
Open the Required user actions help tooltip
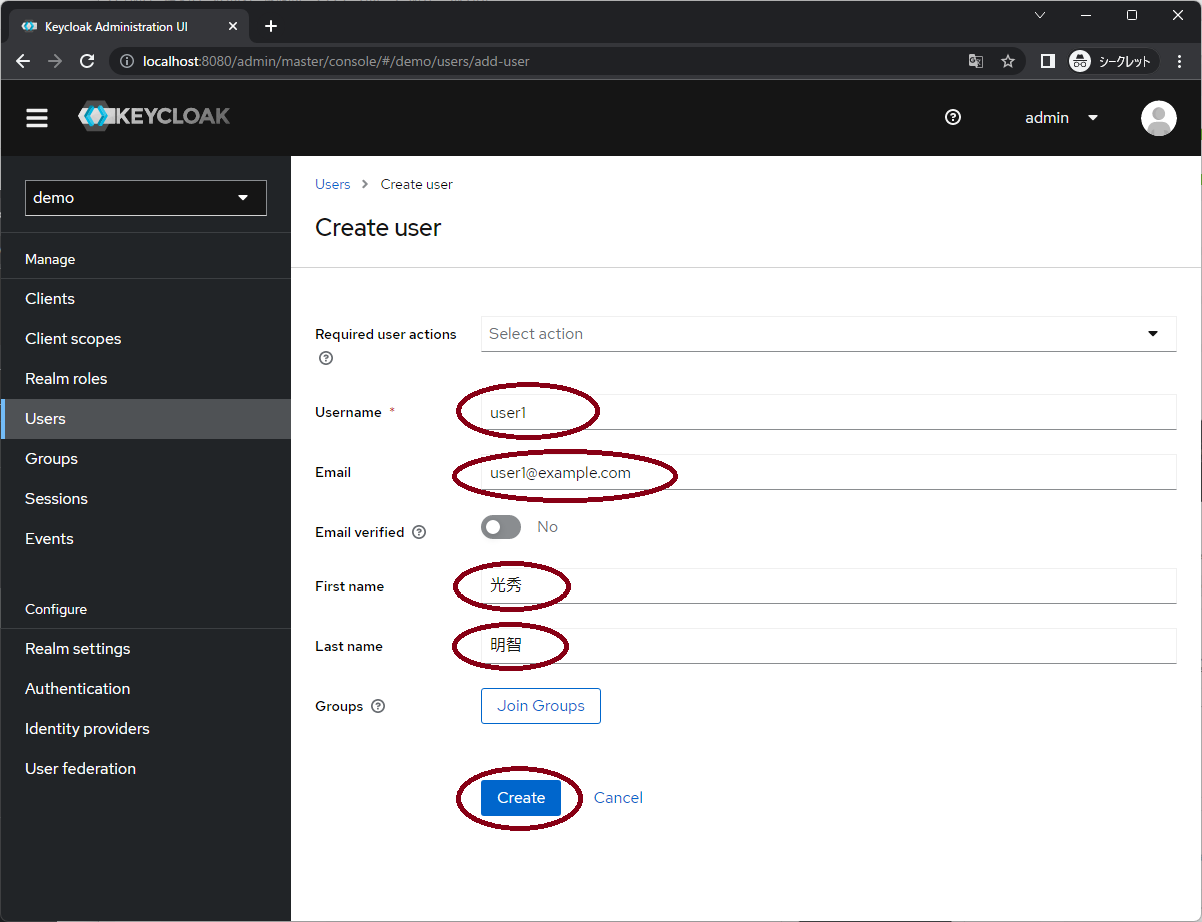(x=325, y=357)
